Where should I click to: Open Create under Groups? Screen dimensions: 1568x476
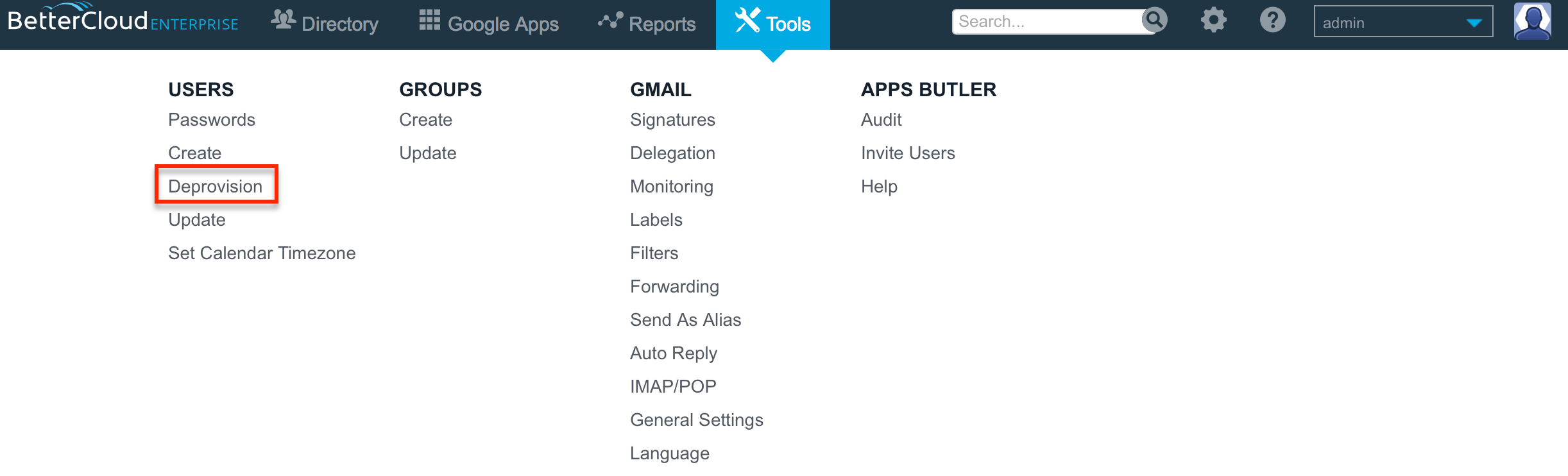425,119
